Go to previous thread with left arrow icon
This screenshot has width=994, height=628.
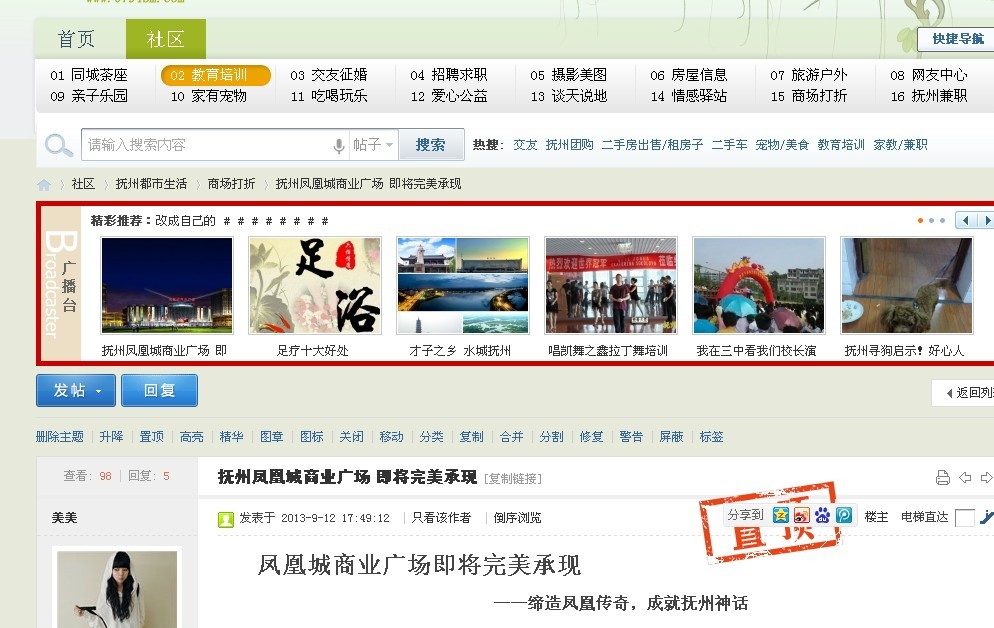tap(965, 477)
